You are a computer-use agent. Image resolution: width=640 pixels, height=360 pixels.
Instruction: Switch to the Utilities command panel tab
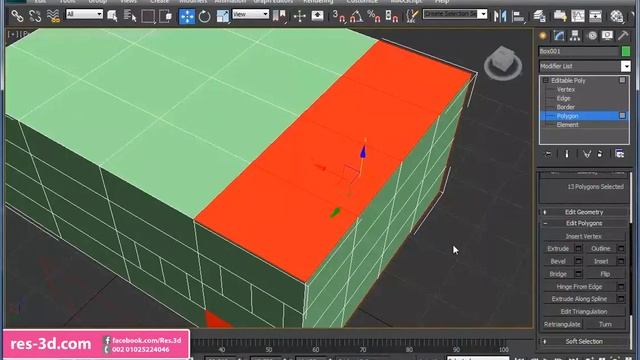tap(623, 36)
